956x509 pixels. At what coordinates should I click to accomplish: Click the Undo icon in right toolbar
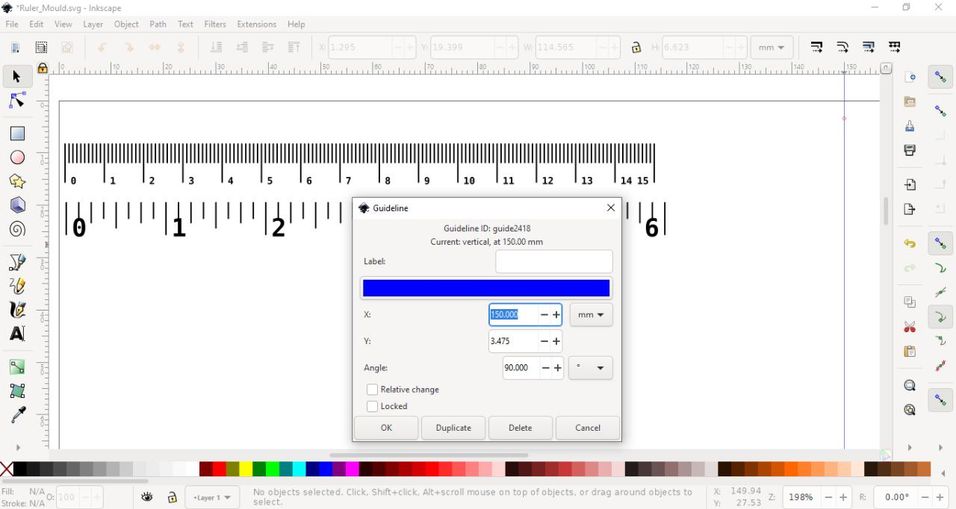(910, 243)
